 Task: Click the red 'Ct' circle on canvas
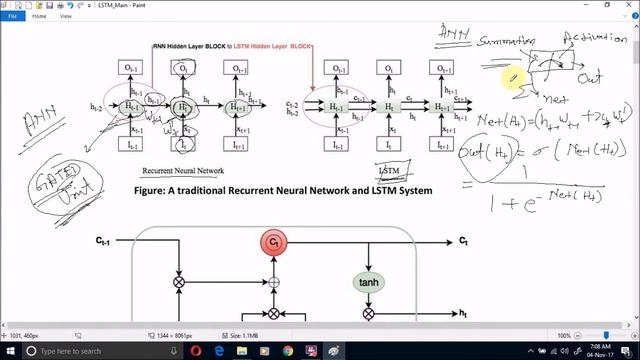tap(273, 242)
